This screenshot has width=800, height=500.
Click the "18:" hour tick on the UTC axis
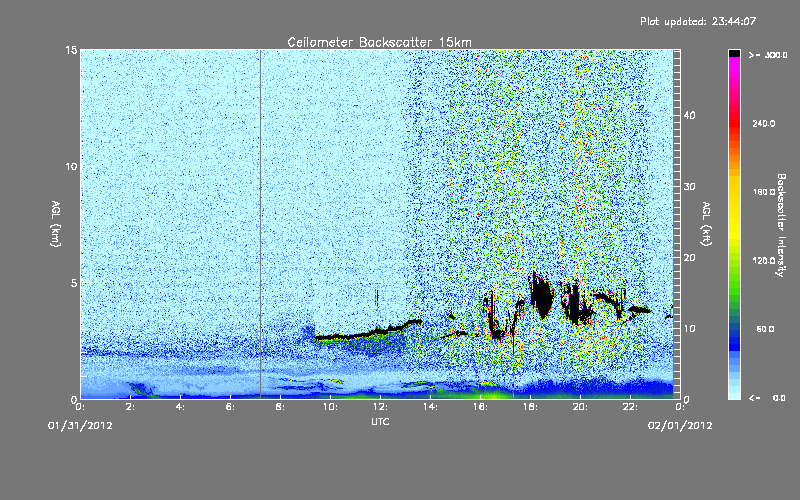click(x=531, y=407)
